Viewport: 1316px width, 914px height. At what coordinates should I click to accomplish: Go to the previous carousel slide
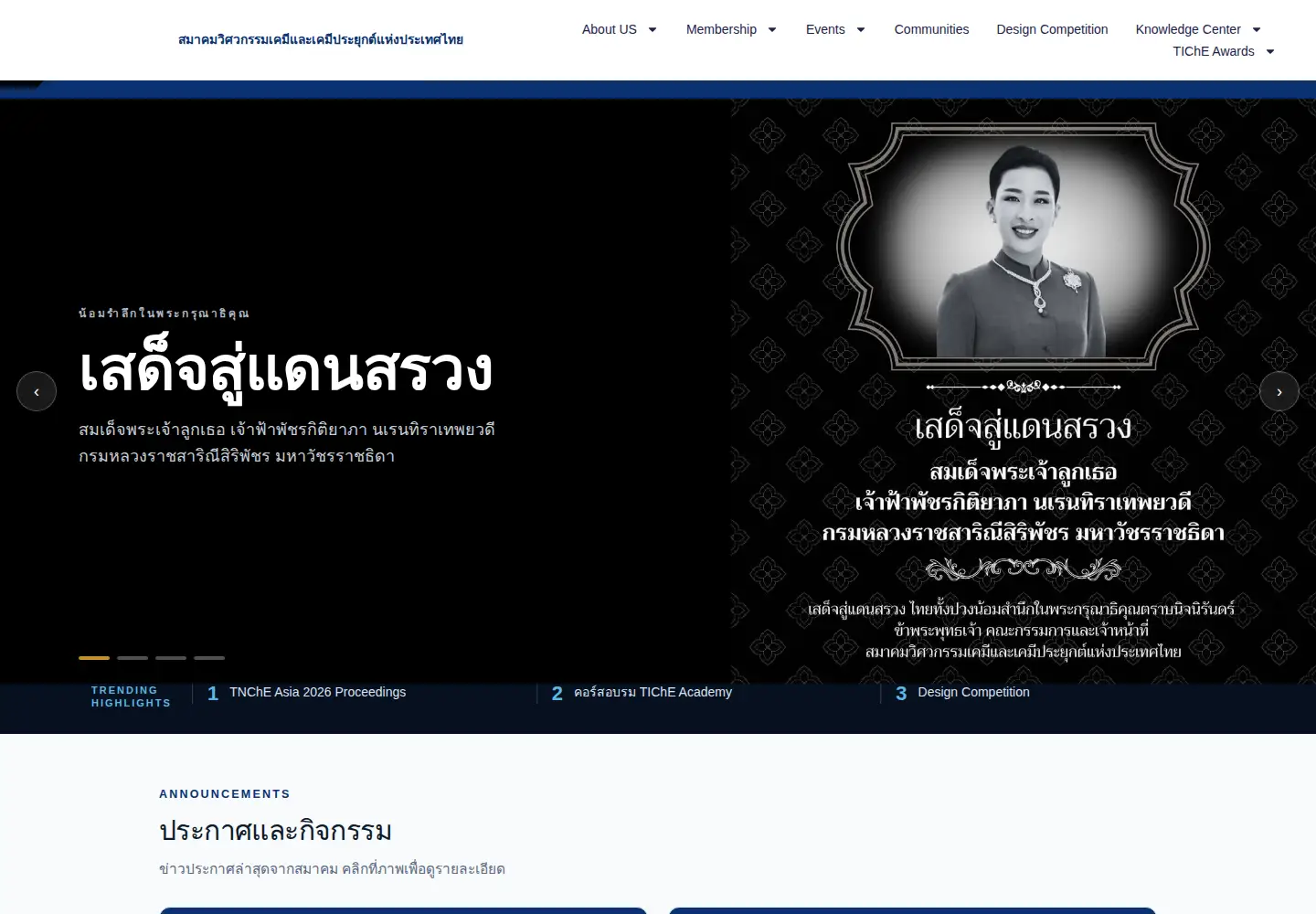coord(37,391)
